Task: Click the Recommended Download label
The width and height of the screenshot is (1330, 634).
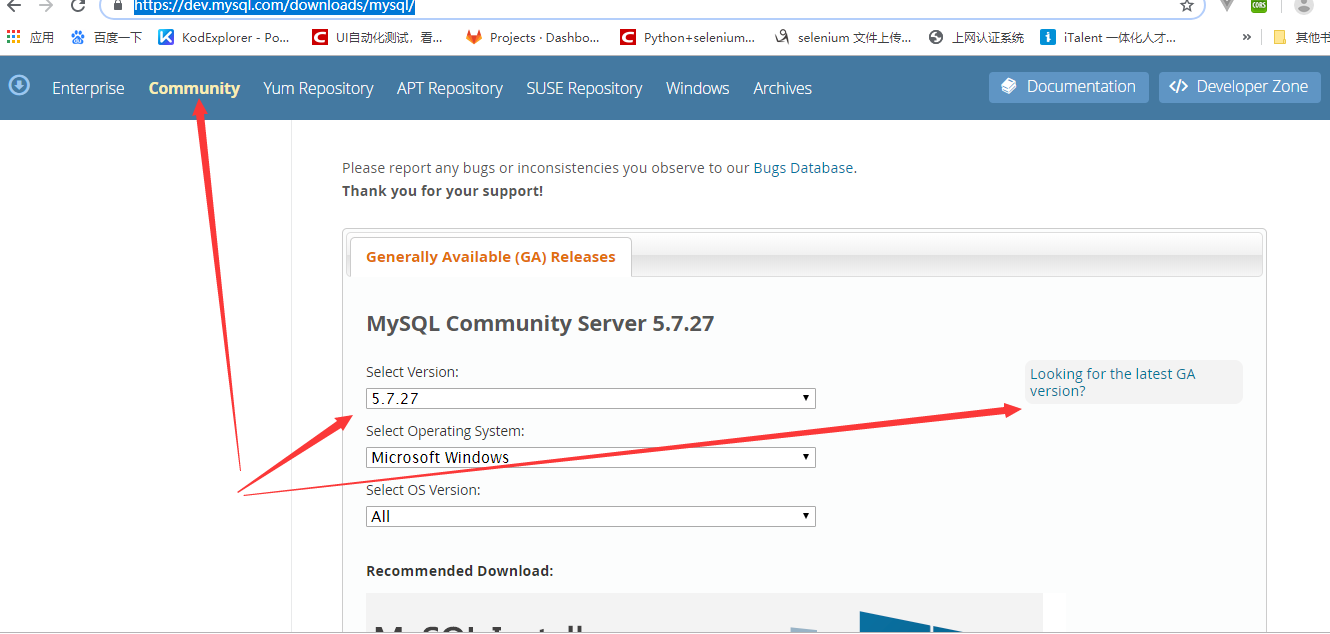Action: coord(460,571)
